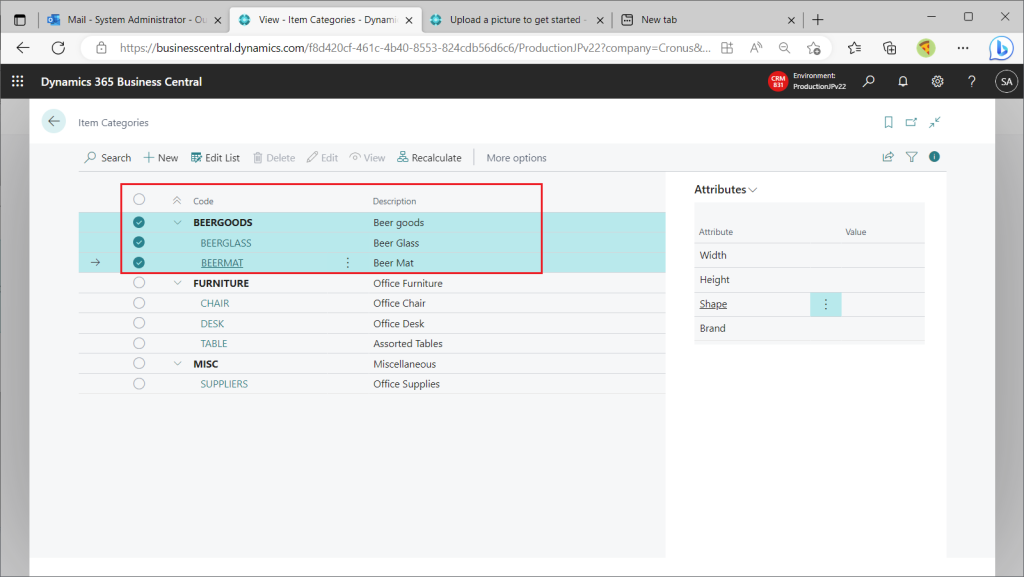Switch to the New tab
1024x577 pixels.
pos(707,20)
